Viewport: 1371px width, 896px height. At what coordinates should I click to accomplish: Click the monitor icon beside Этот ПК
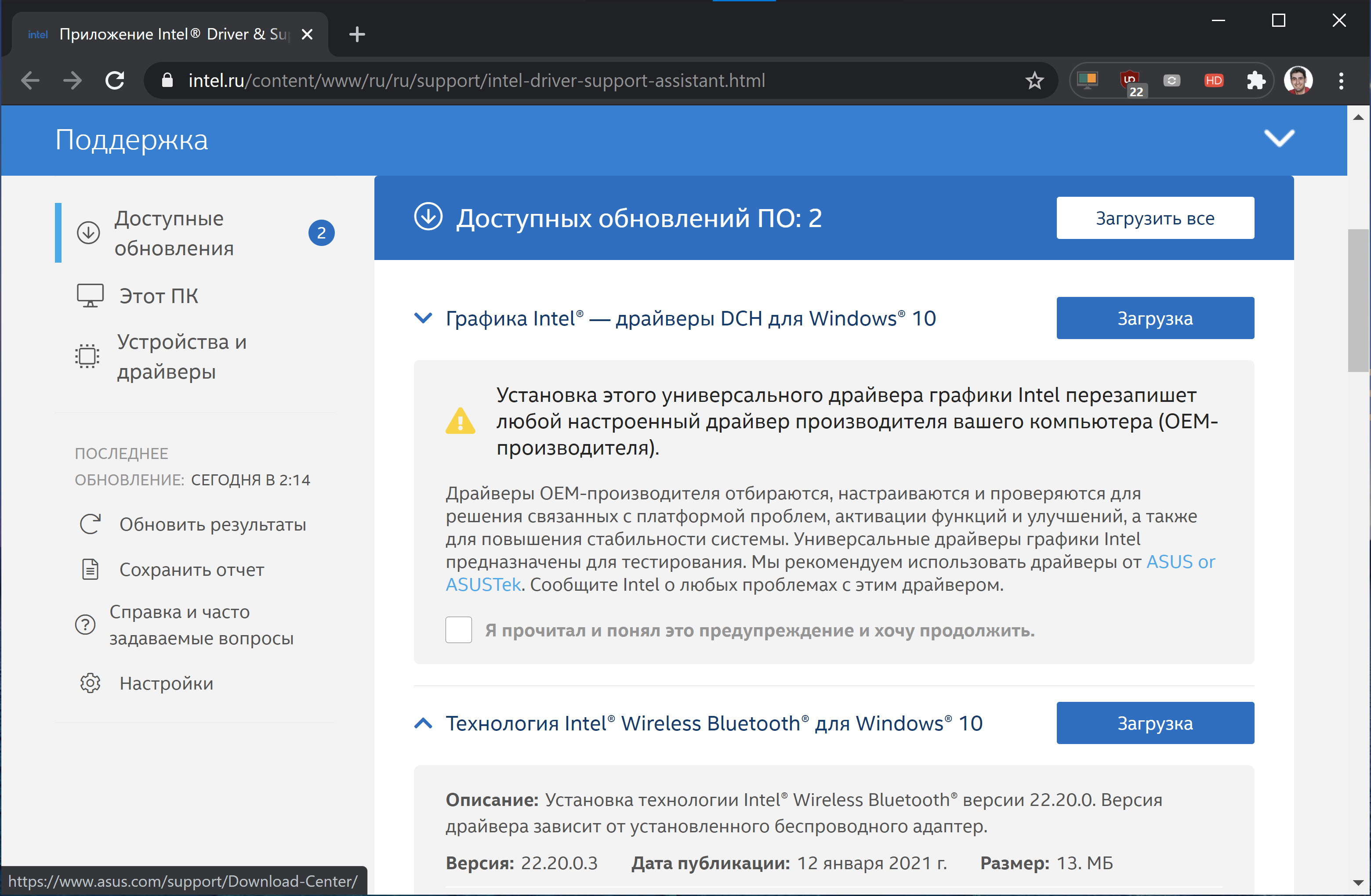(x=91, y=296)
